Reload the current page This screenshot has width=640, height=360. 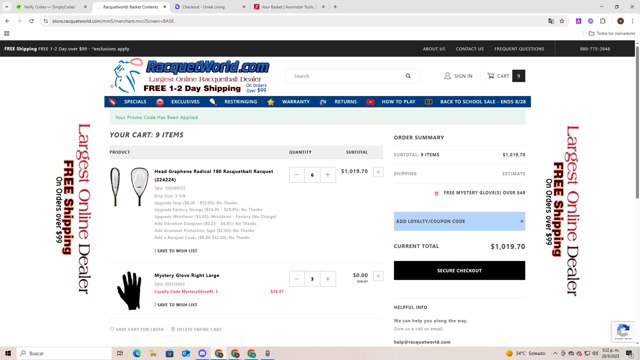tap(31, 21)
